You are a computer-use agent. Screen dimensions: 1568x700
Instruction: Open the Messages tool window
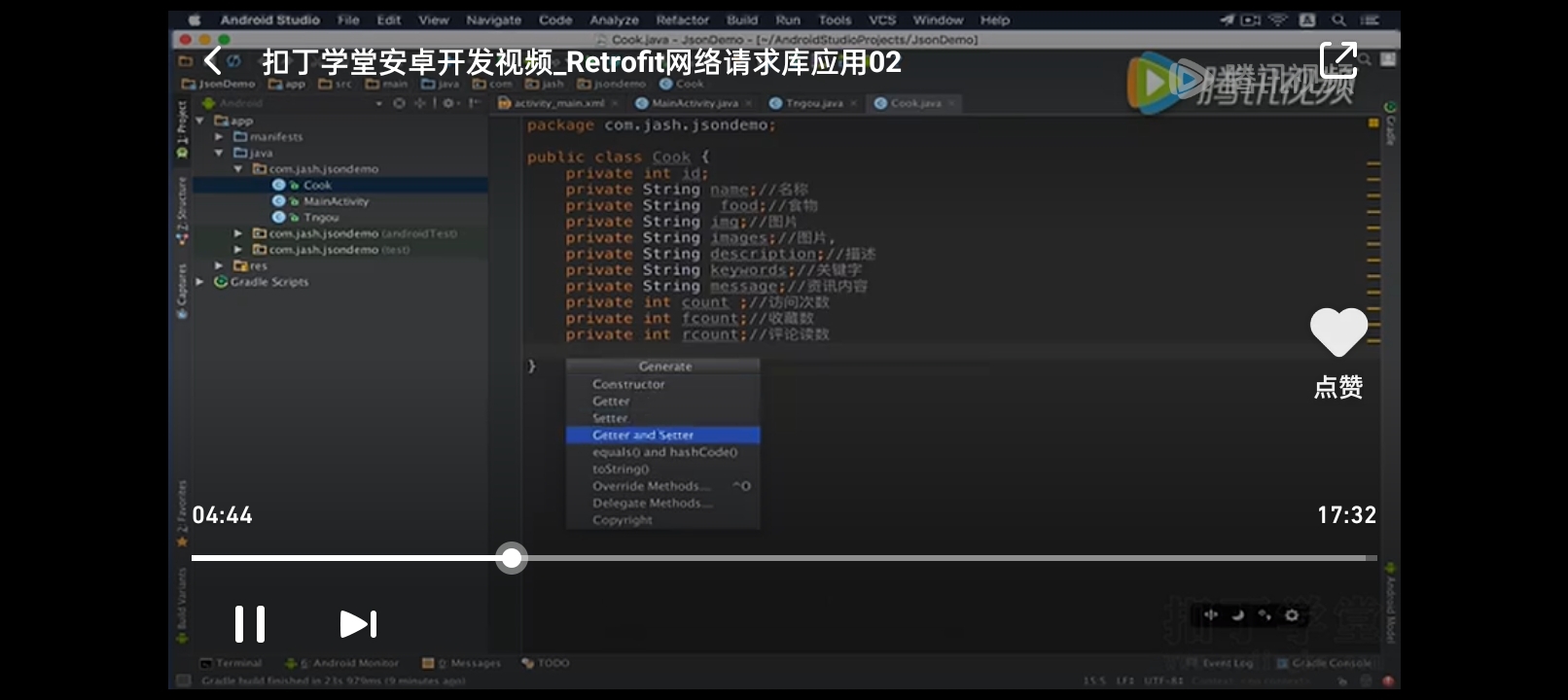point(461,663)
